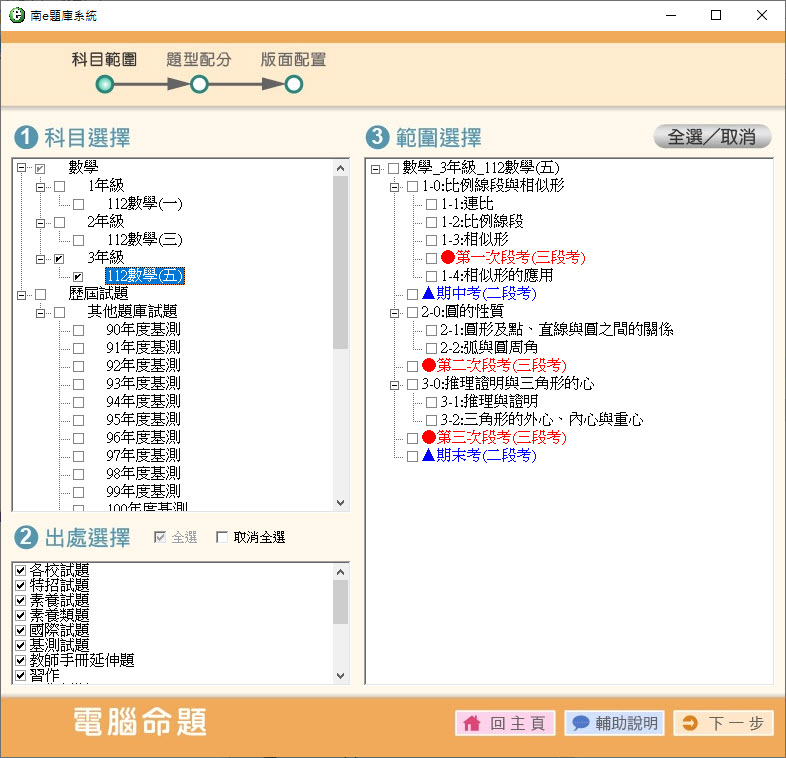Enable the 取消全選 checkbox

click(222, 538)
